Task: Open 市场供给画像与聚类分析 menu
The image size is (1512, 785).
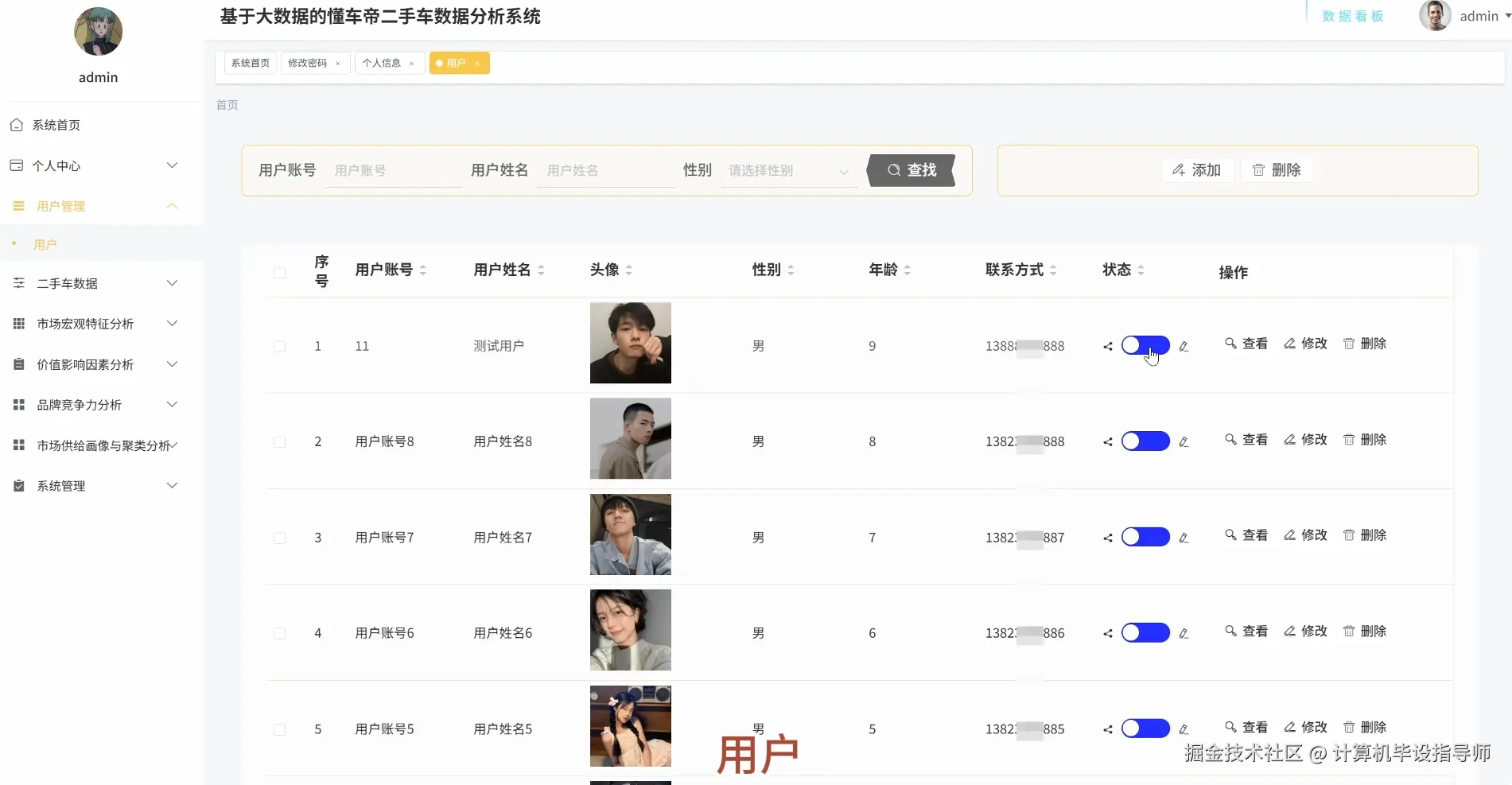Action: tap(102, 445)
